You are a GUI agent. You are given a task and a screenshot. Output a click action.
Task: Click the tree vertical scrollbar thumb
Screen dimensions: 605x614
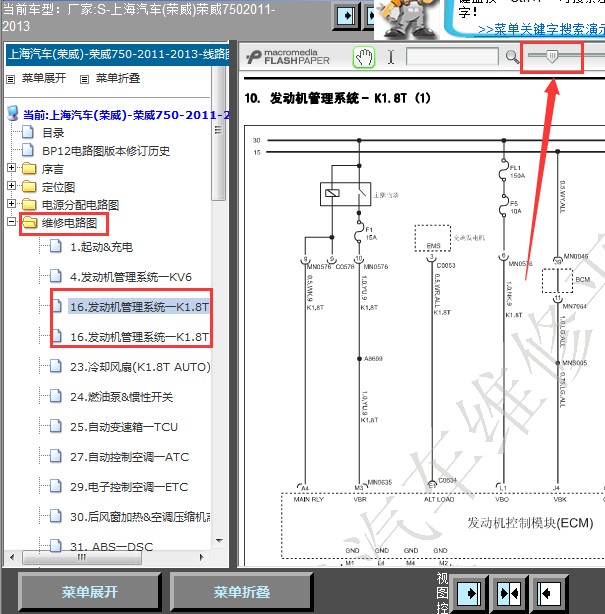[x=219, y=133]
